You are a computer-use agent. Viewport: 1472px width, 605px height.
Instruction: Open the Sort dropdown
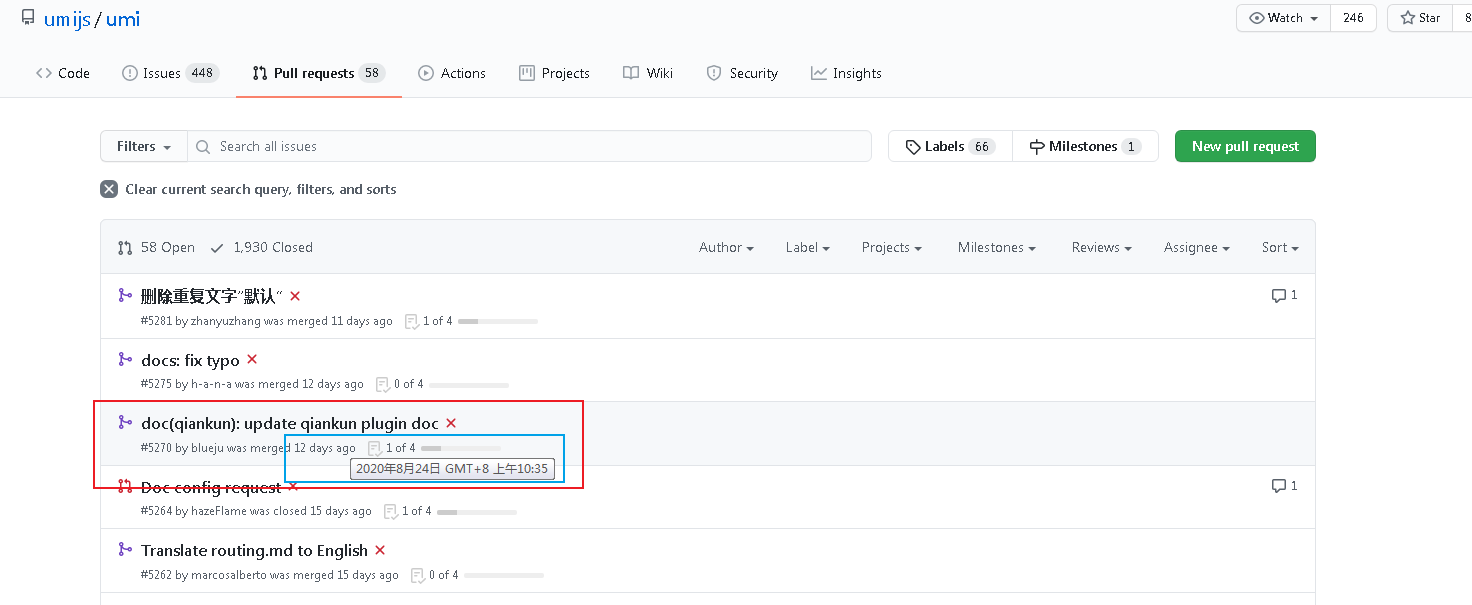pos(1279,247)
